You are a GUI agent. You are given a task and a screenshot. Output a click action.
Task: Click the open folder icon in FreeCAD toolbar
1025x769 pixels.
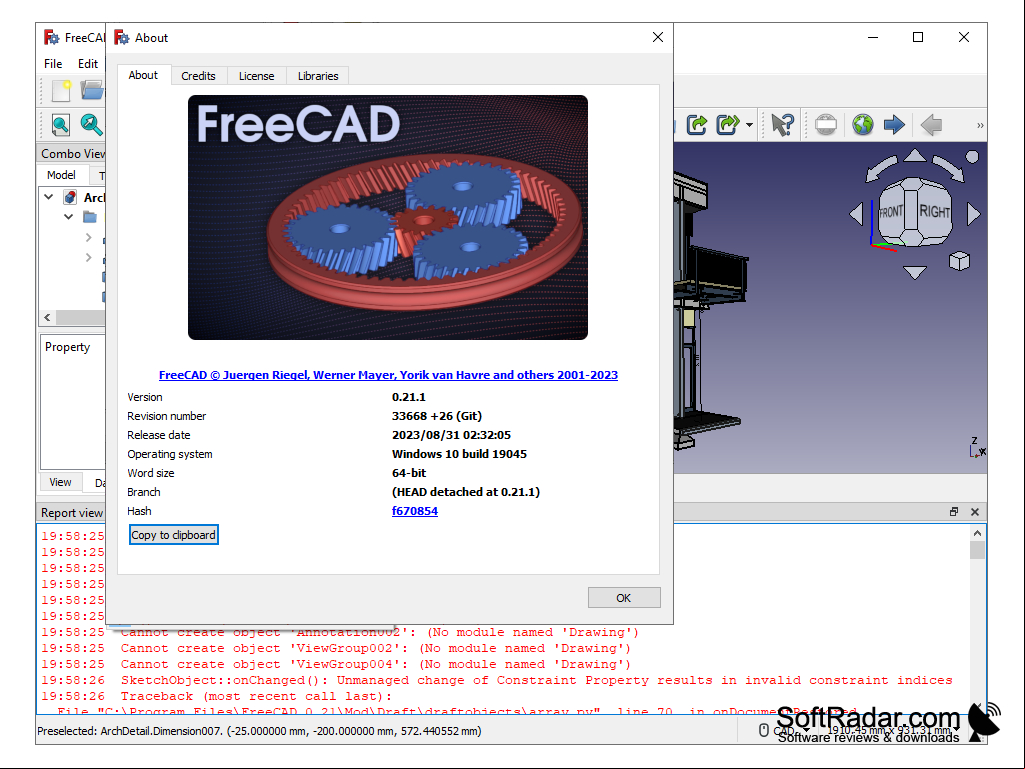(92, 90)
